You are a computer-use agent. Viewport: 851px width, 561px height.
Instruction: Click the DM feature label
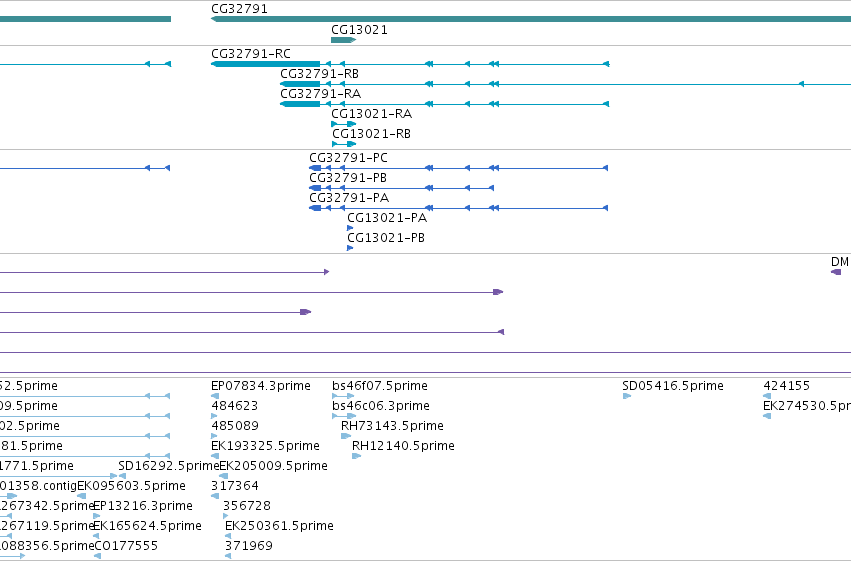pyautogui.click(x=840, y=262)
